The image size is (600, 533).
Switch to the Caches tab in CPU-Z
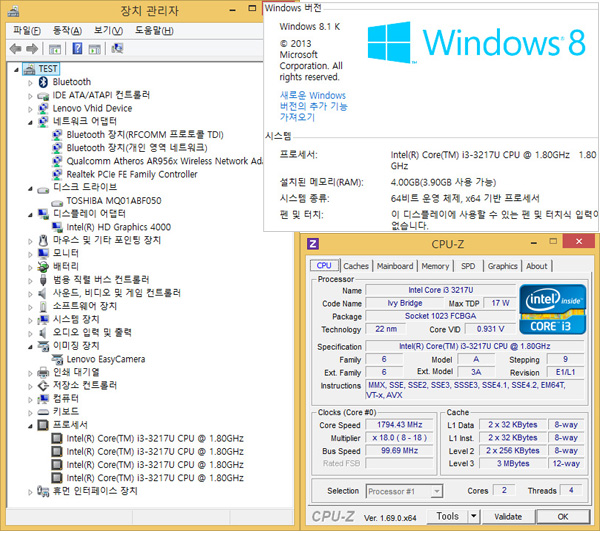356,266
